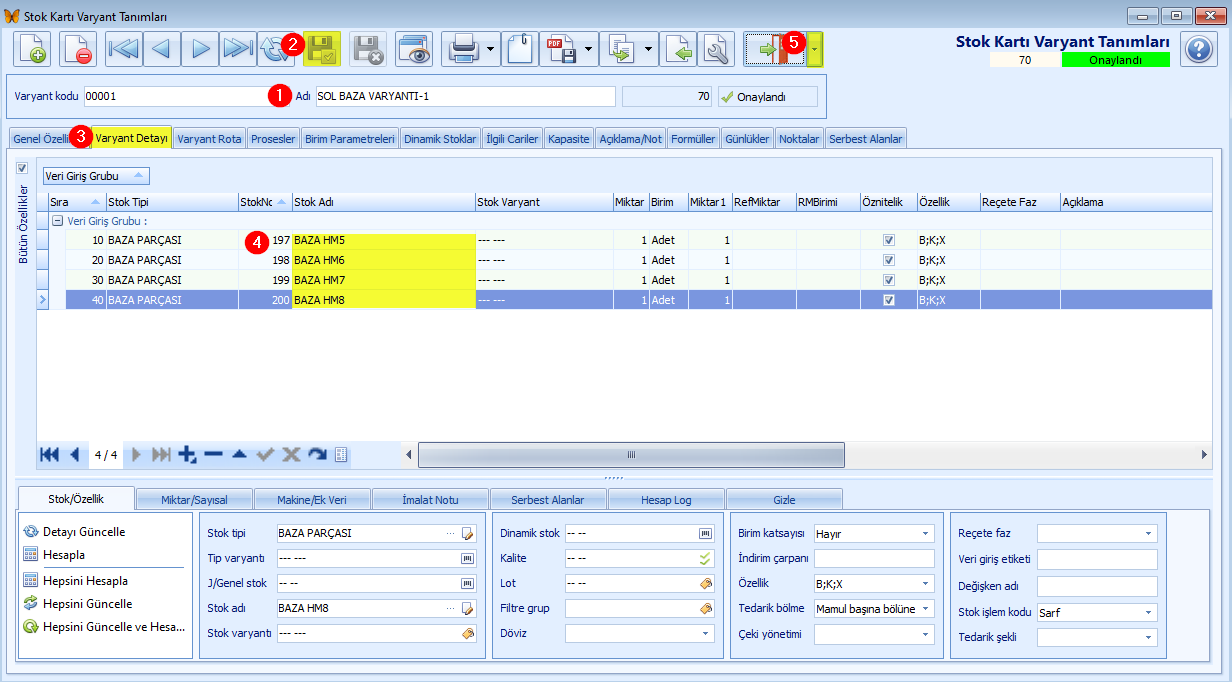Open the PDF export dropdown arrow

point(588,48)
